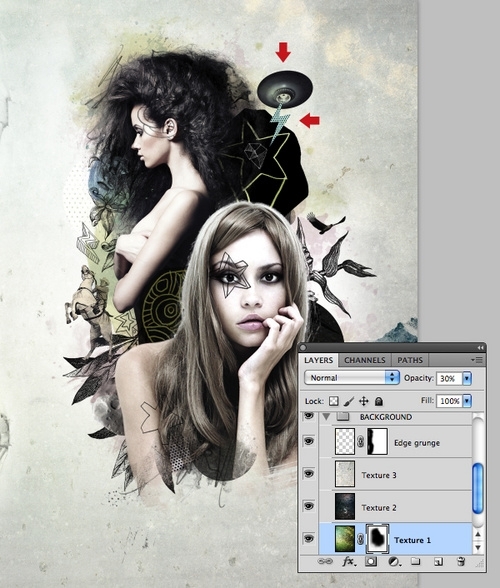Toggle visibility of Texture 1 layer
500x588 pixels.
pyautogui.click(x=309, y=539)
